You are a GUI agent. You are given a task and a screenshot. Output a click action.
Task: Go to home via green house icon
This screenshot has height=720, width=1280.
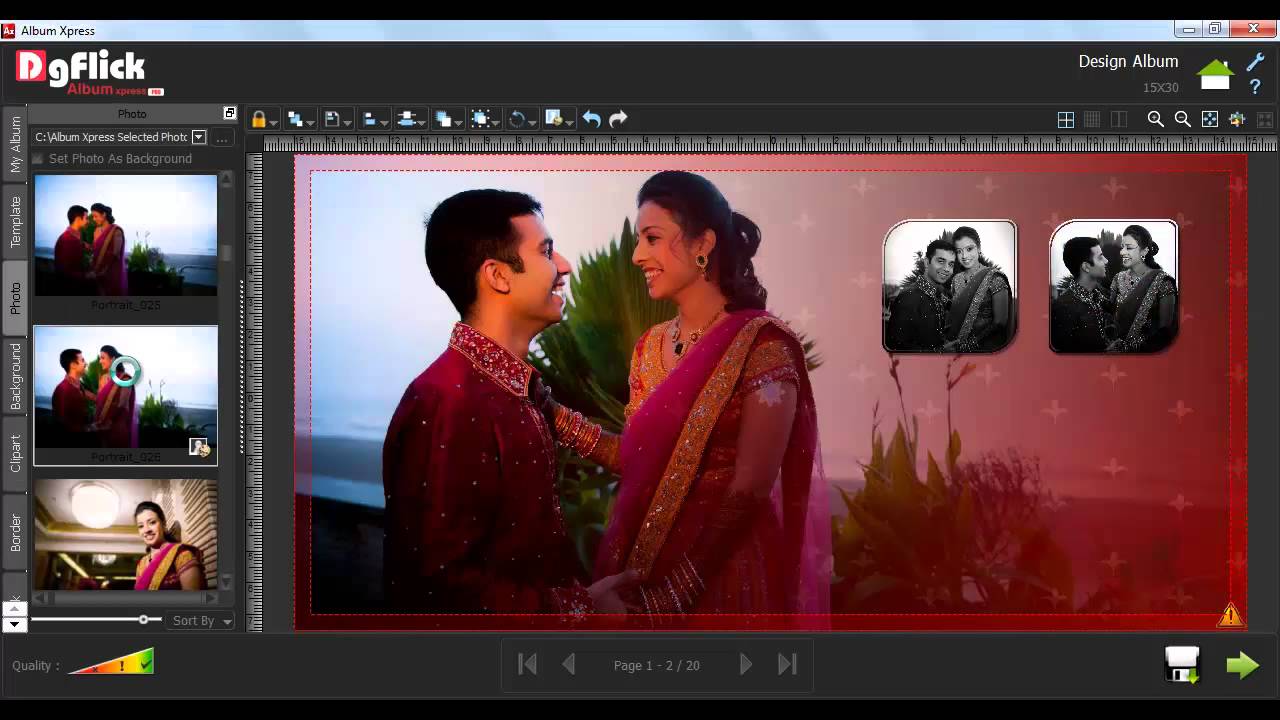[x=1215, y=74]
